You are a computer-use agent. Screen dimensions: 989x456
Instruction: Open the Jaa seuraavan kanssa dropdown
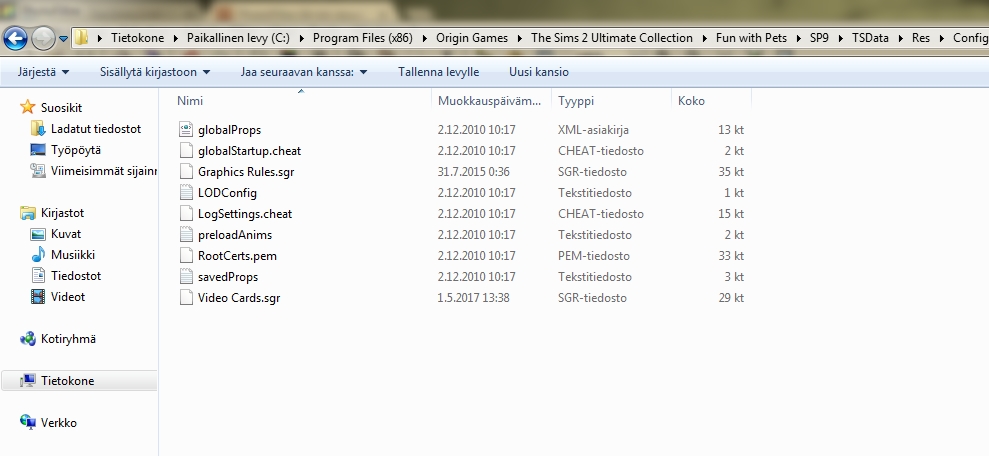(303, 72)
